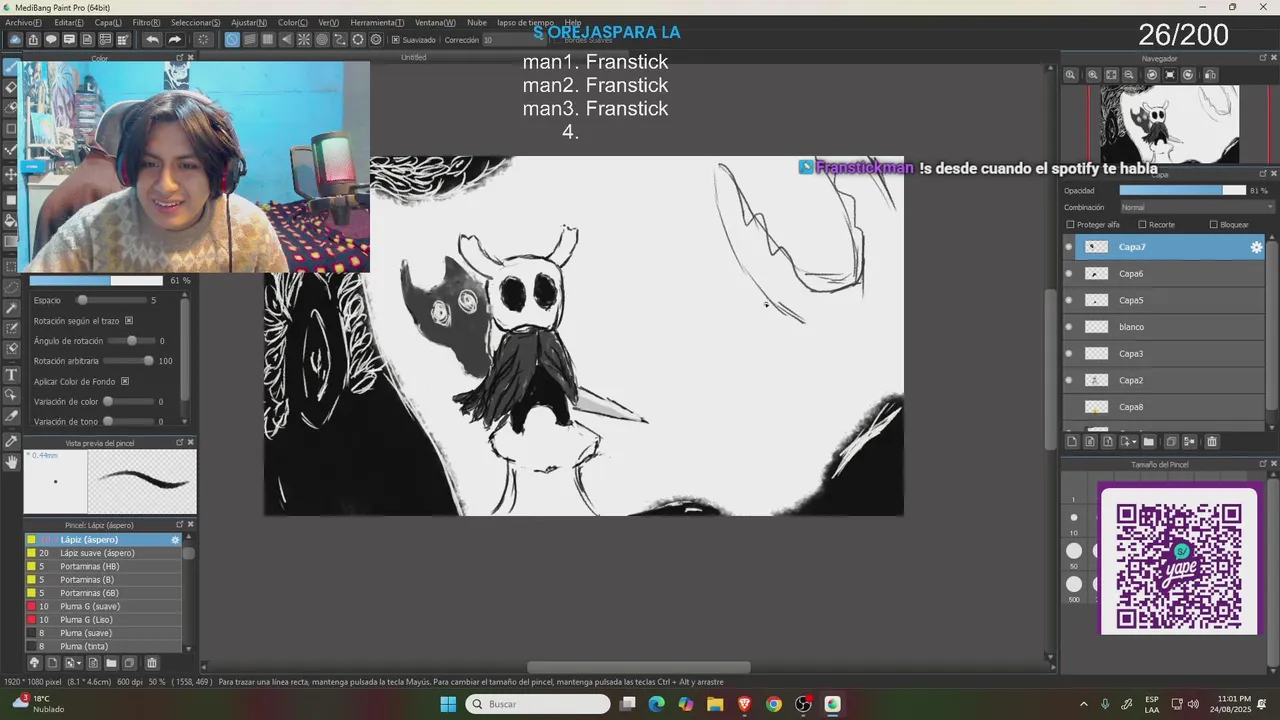Toggle Rotación según el trazo checkbox

pyautogui.click(x=129, y=321)
